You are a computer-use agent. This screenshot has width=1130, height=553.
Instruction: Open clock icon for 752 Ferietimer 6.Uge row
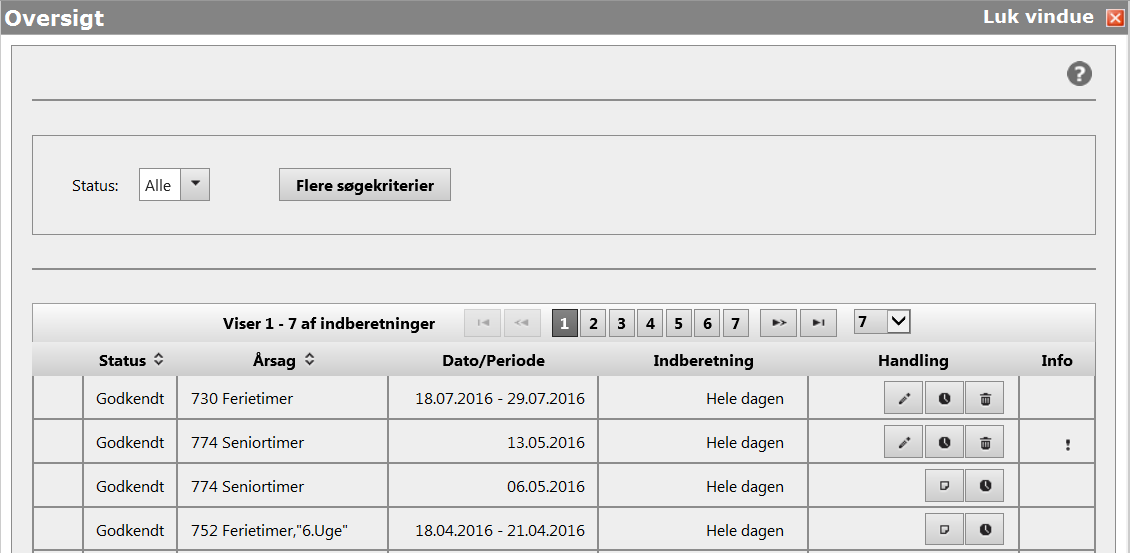[984, 529]
